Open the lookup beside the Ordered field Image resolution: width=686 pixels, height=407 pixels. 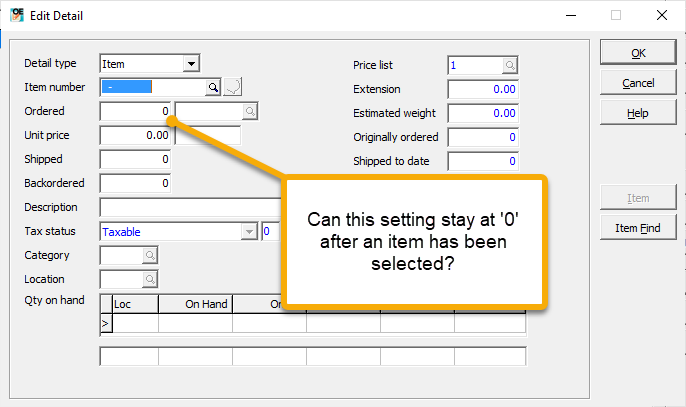pyautogui.click(x=250, y=111)
